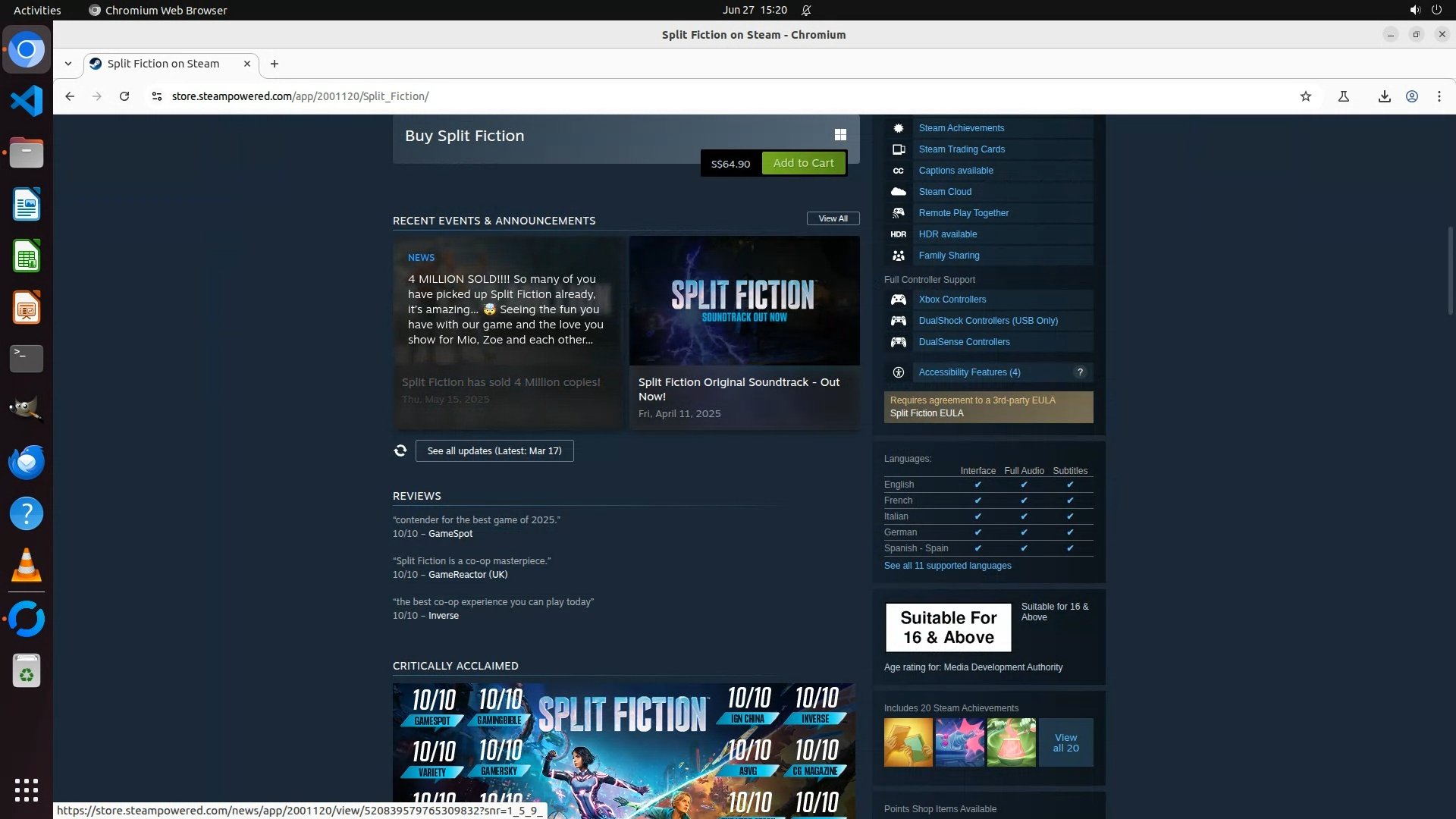The image size is (1456, 819).
Task: Select the Split Fiction on Steam tab
Action: [x=163, y=64]
